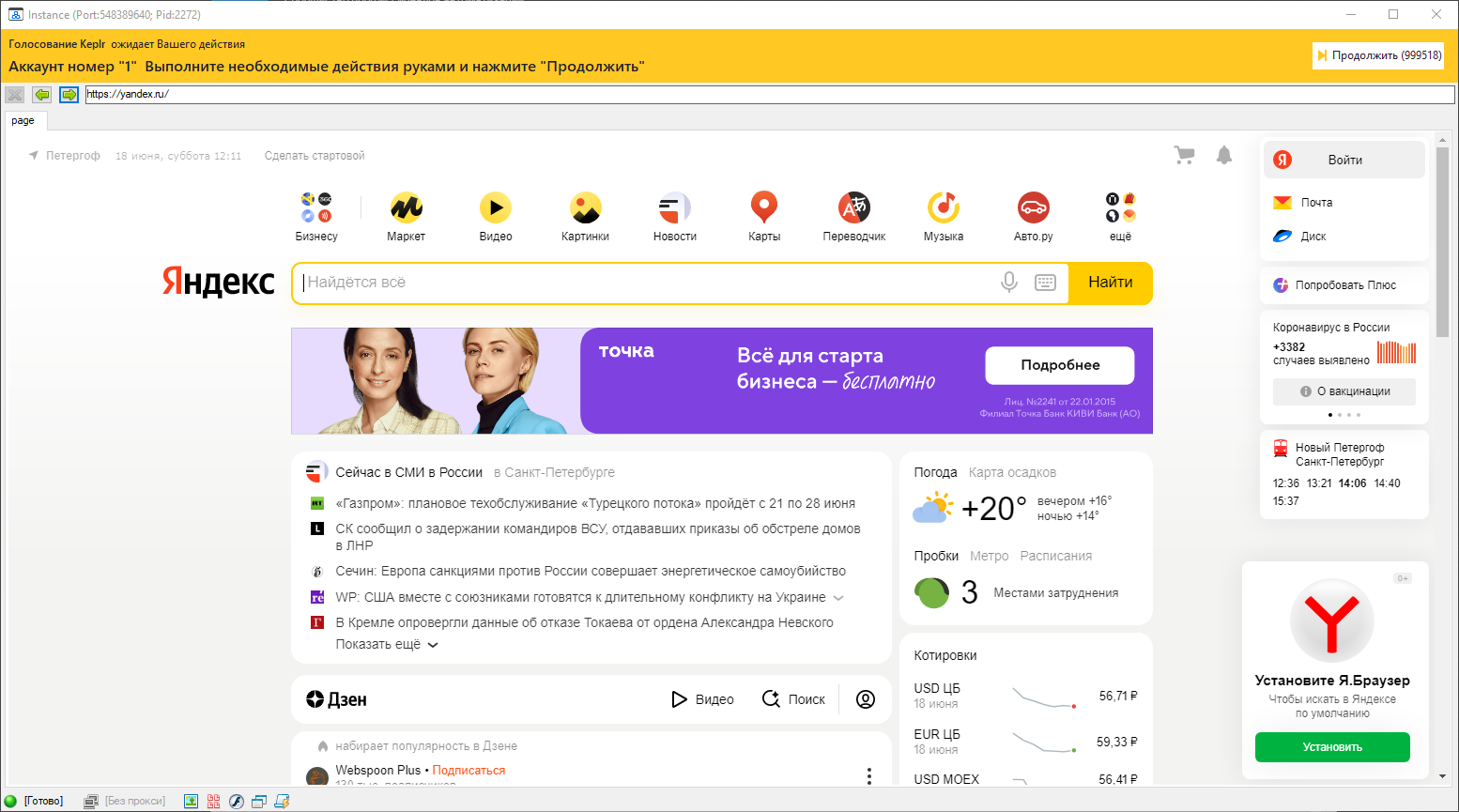Click the windows icon in status bar

(259, 801)
